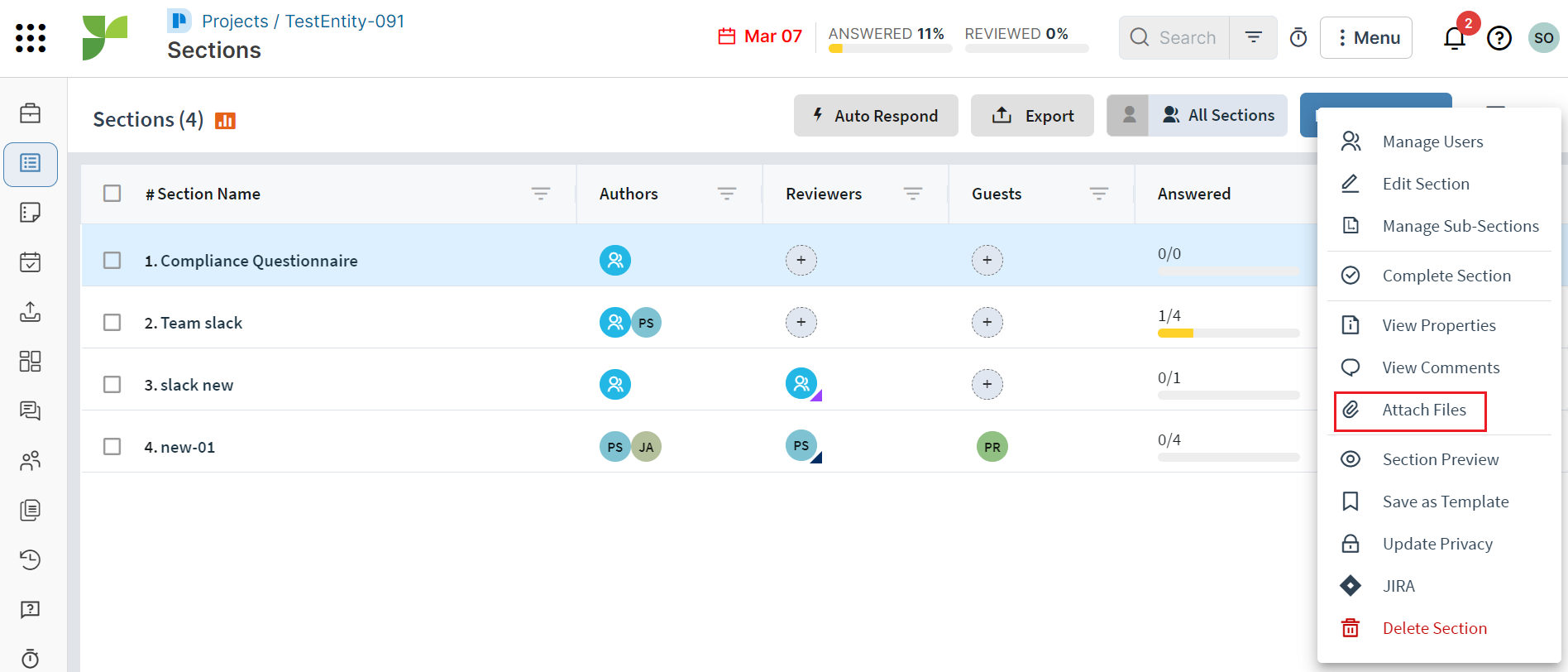Check the new-01 row checkbox

(x=112, y=447)
